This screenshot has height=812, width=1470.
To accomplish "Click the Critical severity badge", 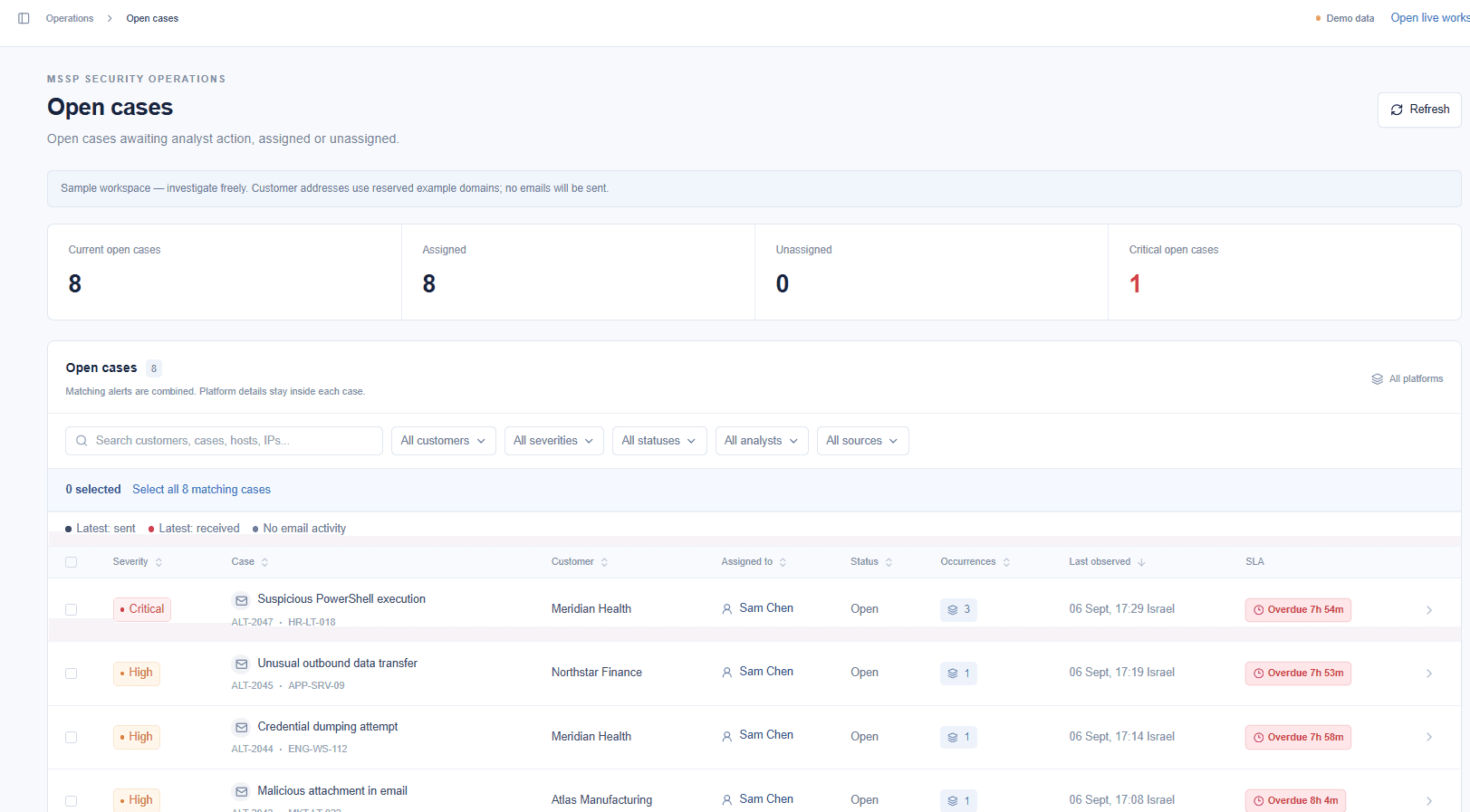I will coord(142,609).
